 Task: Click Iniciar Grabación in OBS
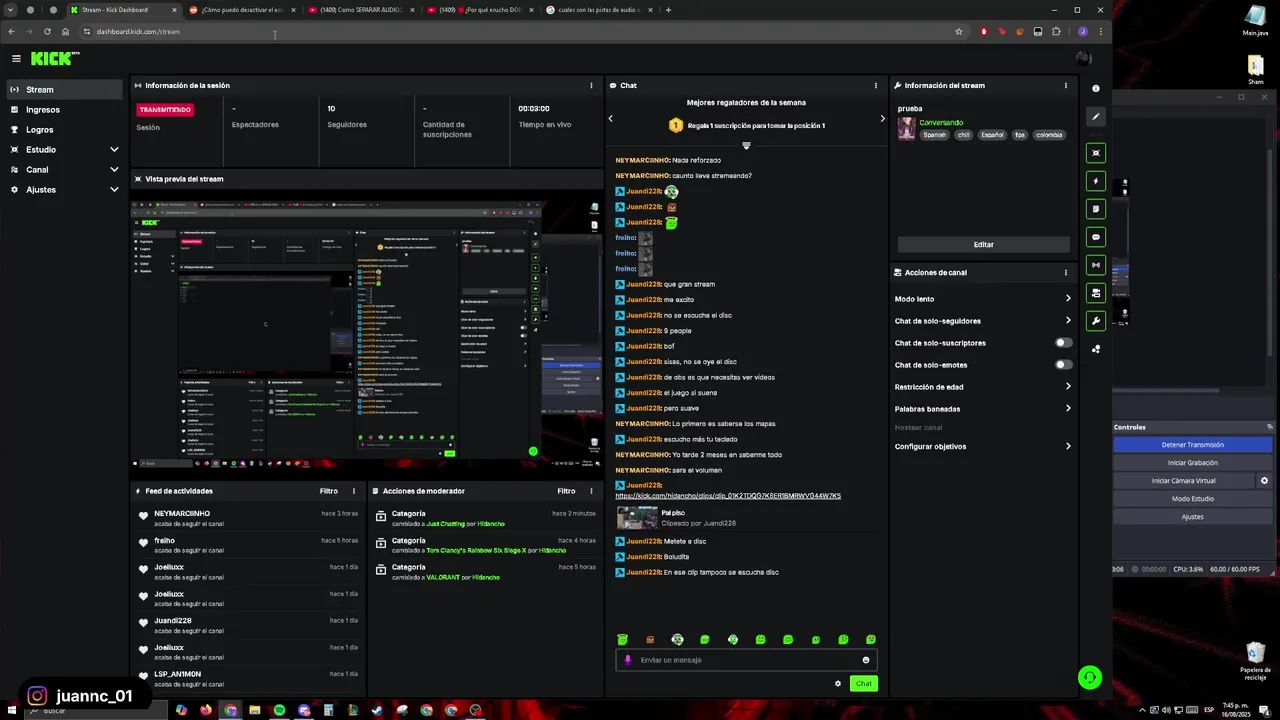coord(1192,463)
